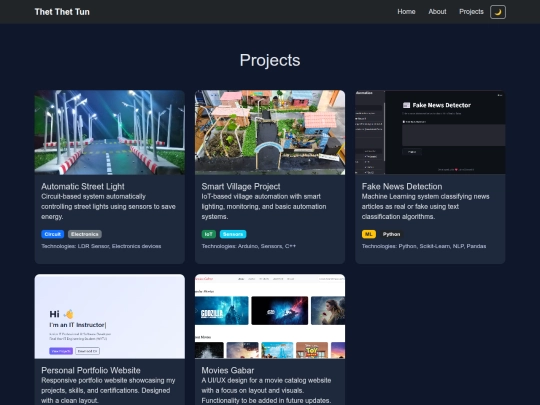Click the description starting 'IoT-based village automation'
540x405 pixels.
(264, 206)
